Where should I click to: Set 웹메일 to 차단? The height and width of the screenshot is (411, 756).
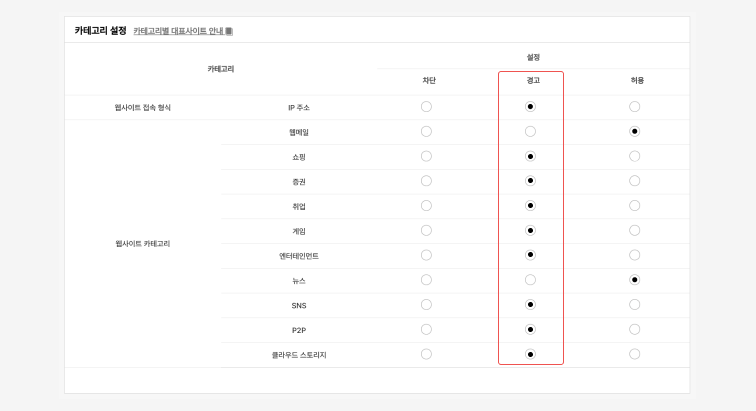[x=426, y=131]
